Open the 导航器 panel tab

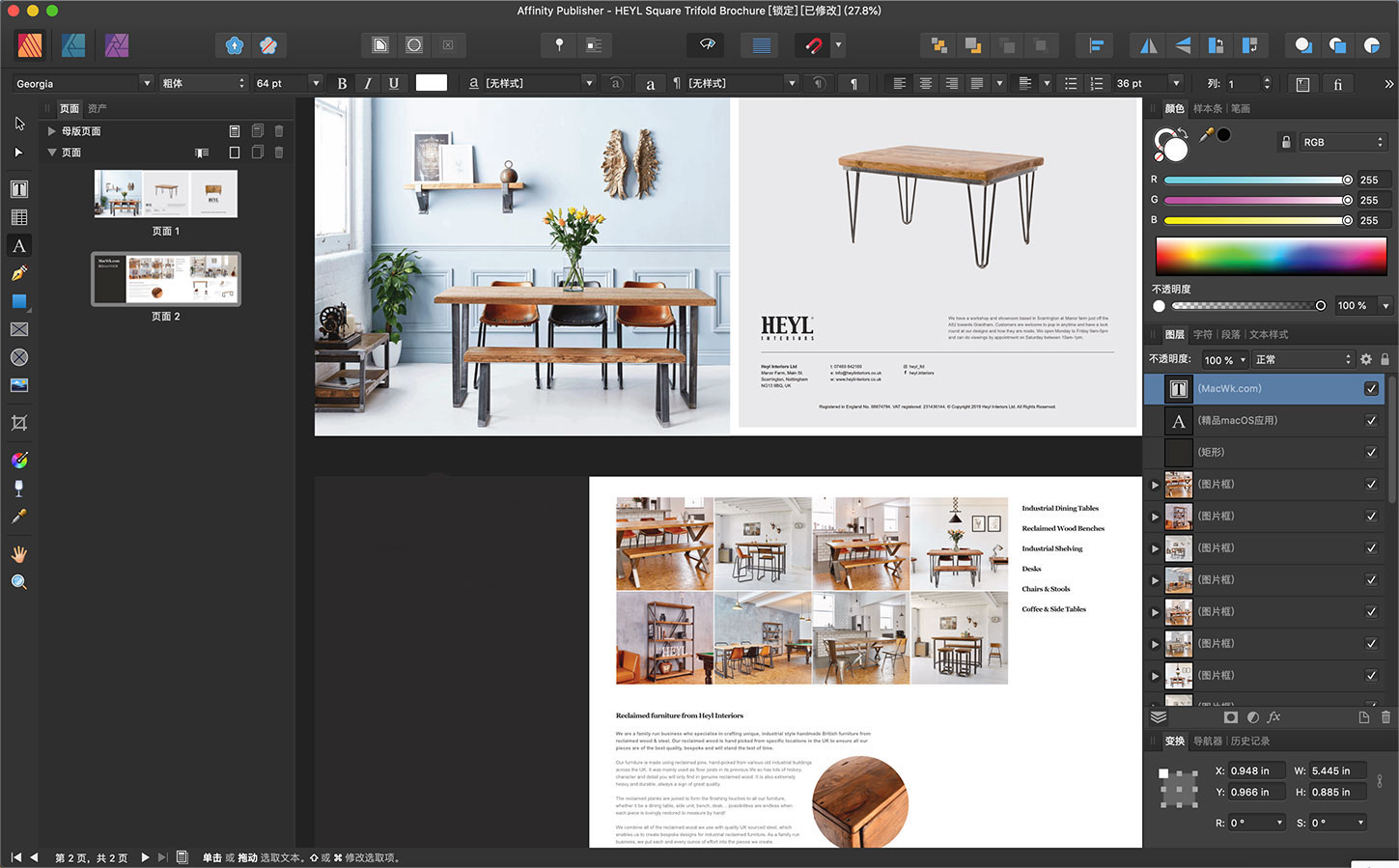[1207, 742]
